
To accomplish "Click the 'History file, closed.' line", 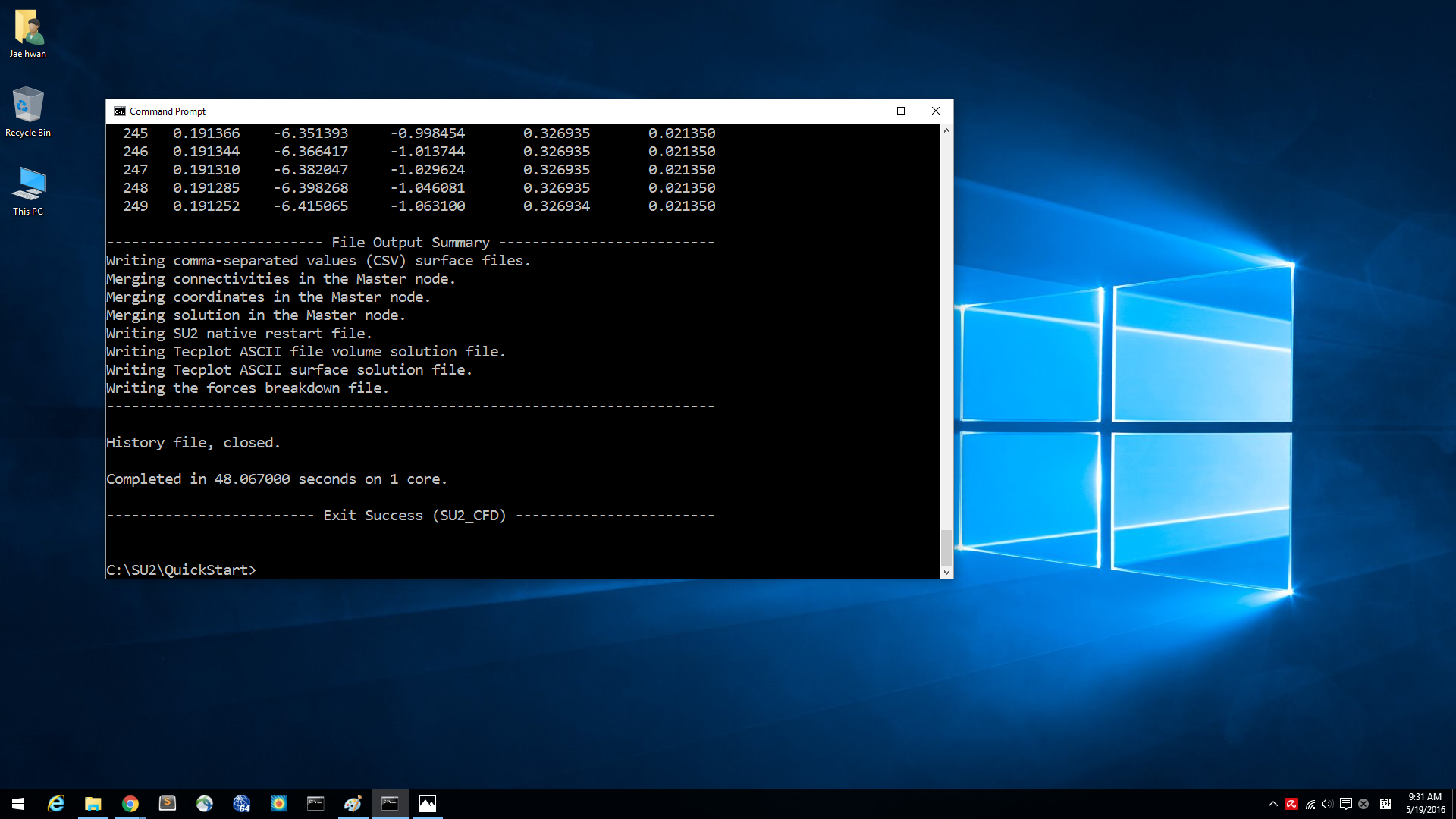I will 193,443.
